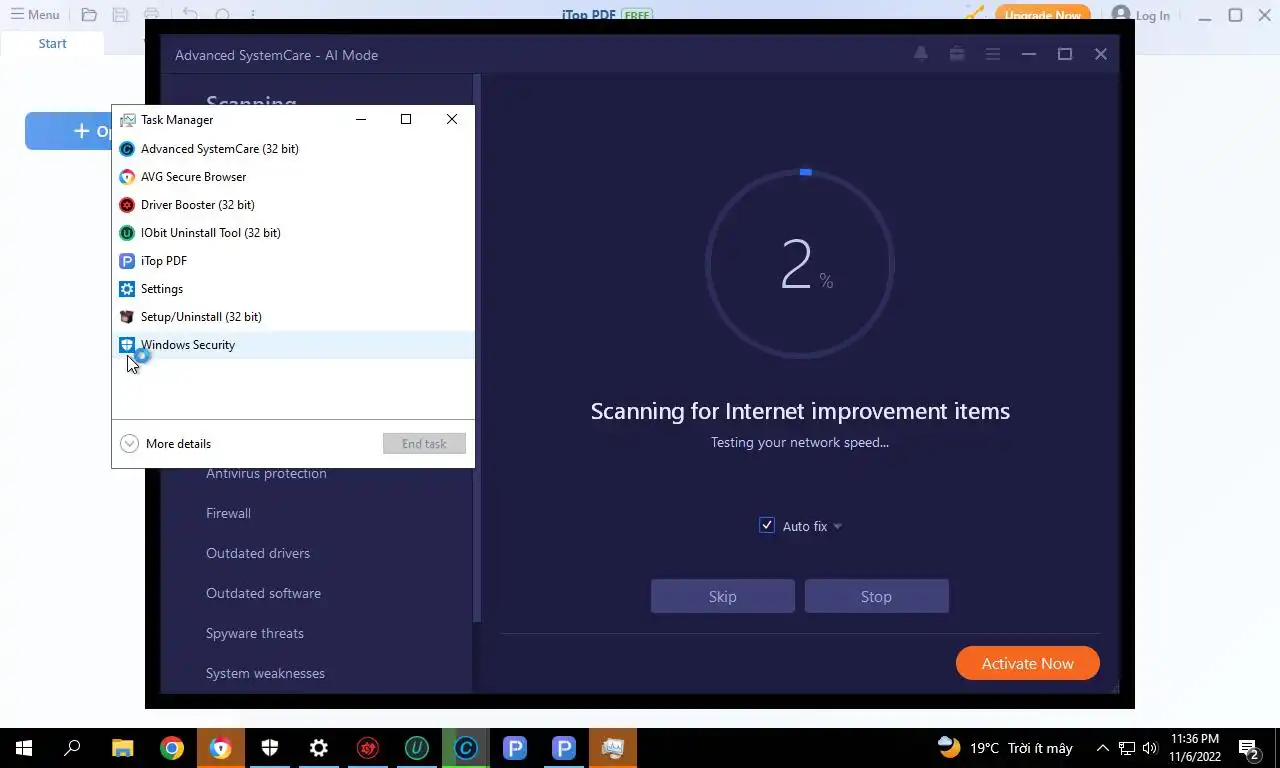Click the End task button
Image resolution: width=1280 pixels, height=768 pixels.
(424, 444)
